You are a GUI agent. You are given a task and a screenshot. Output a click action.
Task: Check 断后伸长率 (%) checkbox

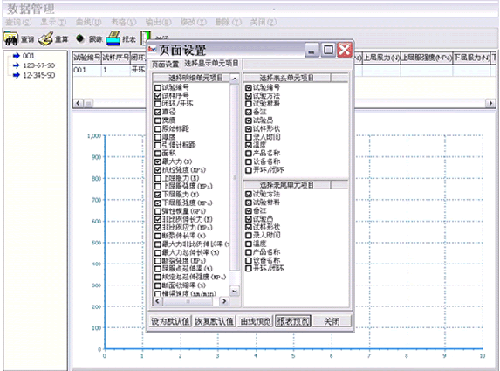158,236
